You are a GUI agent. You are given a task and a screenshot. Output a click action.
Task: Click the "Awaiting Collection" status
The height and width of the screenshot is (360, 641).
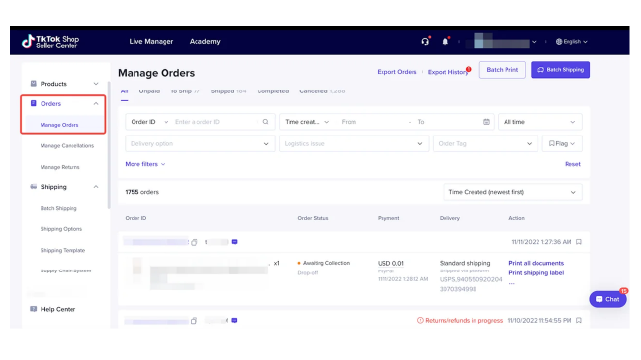[x=326, y=263]
